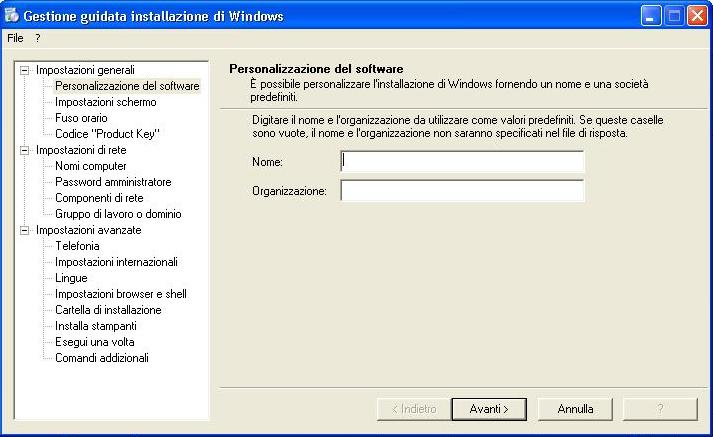Open the ? help menu

(38, 38)
